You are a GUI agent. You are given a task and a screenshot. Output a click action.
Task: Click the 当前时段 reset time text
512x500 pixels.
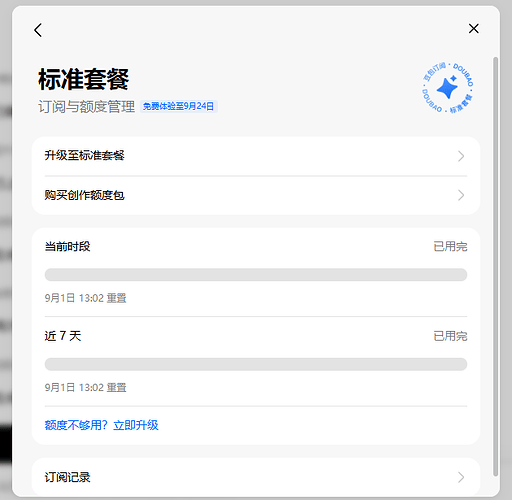(x=85, y=298)
